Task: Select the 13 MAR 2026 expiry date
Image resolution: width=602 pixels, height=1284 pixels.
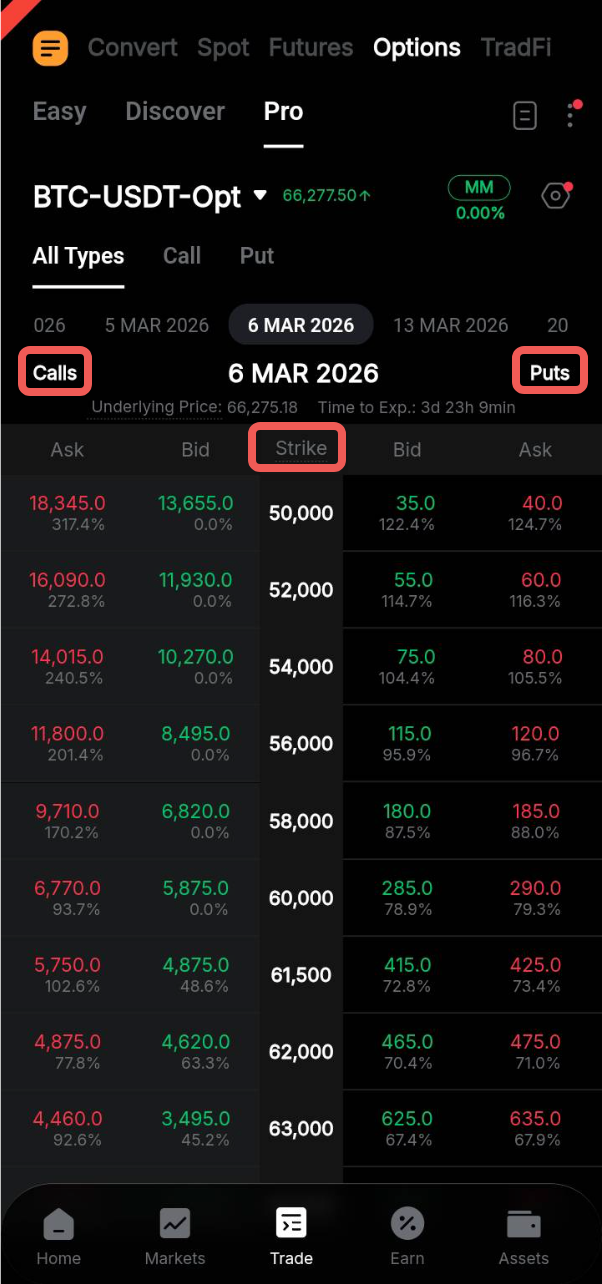Action: pos(451,325)
